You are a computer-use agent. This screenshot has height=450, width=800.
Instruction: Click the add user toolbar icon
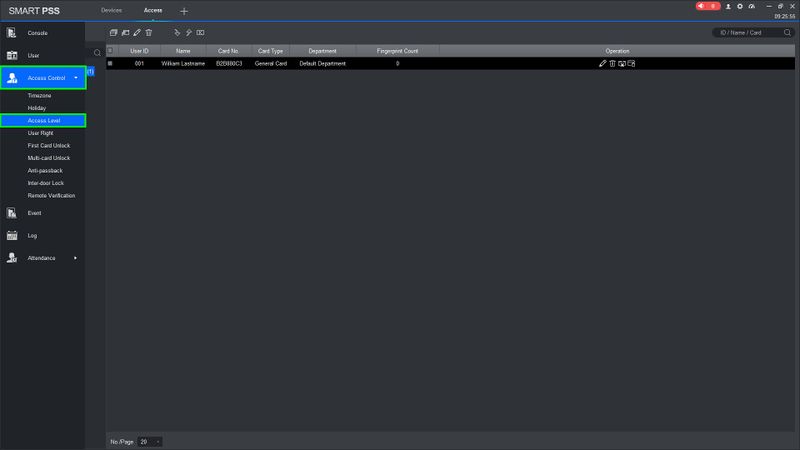pyautogui.click(x=113, y=33)
